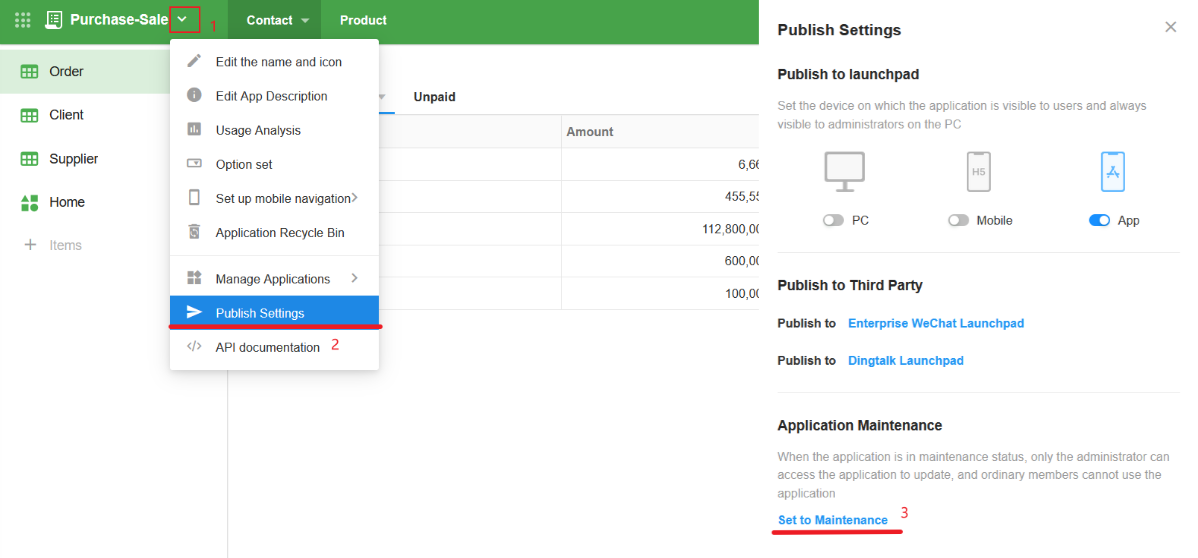
Task: Expand the Purchase-Sale dropdown arrow
Action: 183,20
